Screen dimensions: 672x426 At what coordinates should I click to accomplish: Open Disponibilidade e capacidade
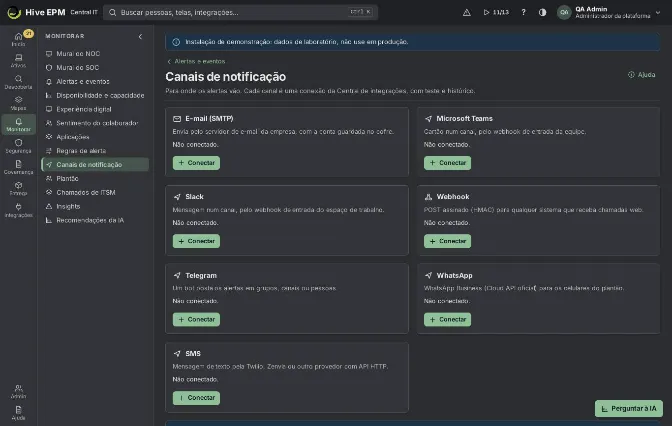[95, 95]
